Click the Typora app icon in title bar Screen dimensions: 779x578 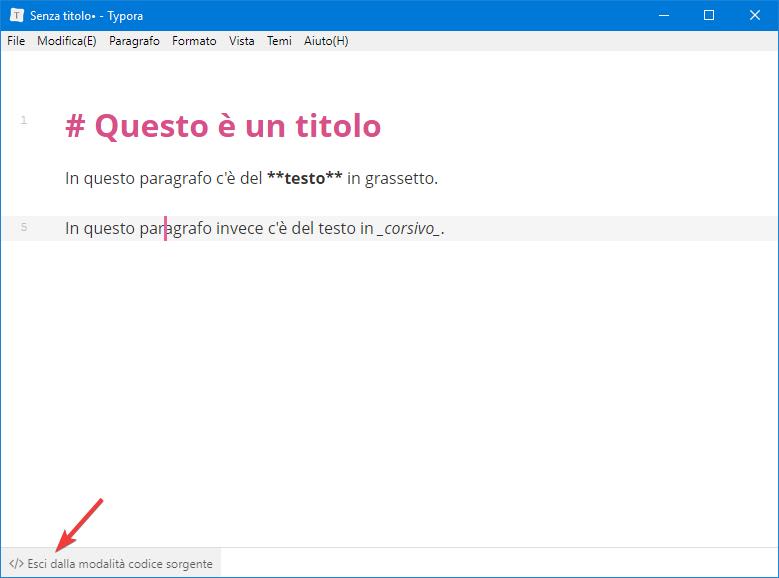(16, 15)
